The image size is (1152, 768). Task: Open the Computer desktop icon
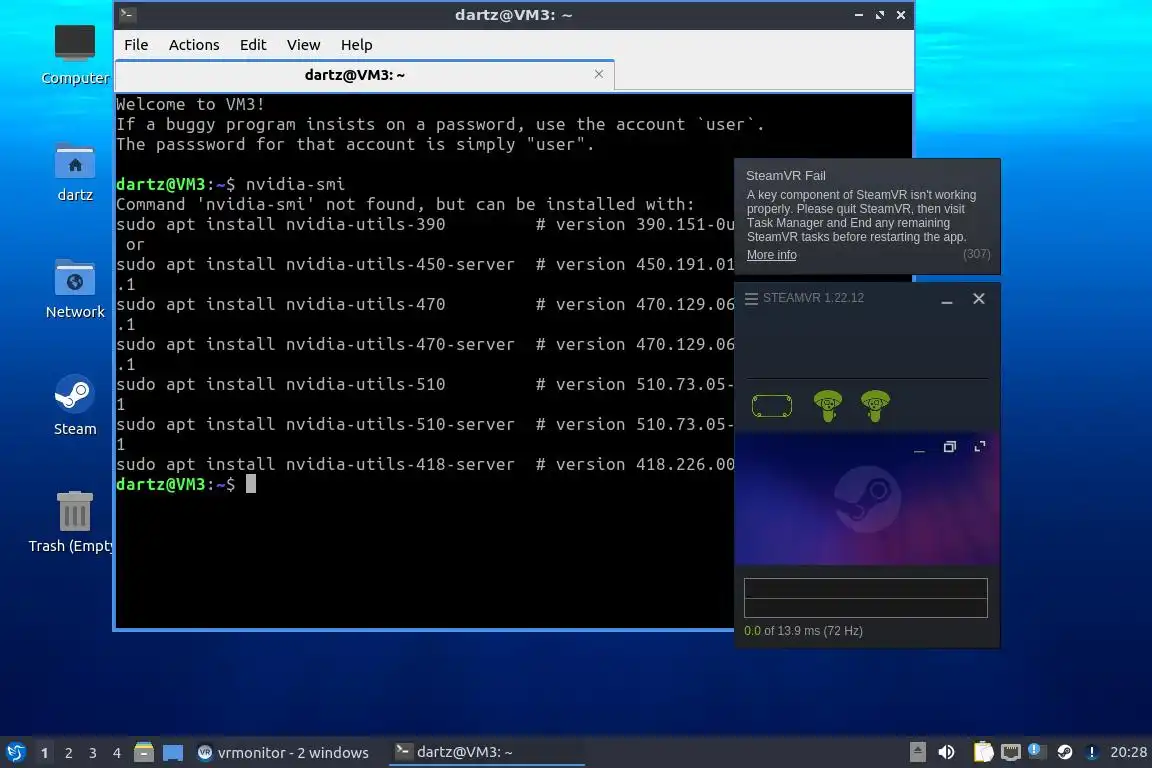click(74, 54)
